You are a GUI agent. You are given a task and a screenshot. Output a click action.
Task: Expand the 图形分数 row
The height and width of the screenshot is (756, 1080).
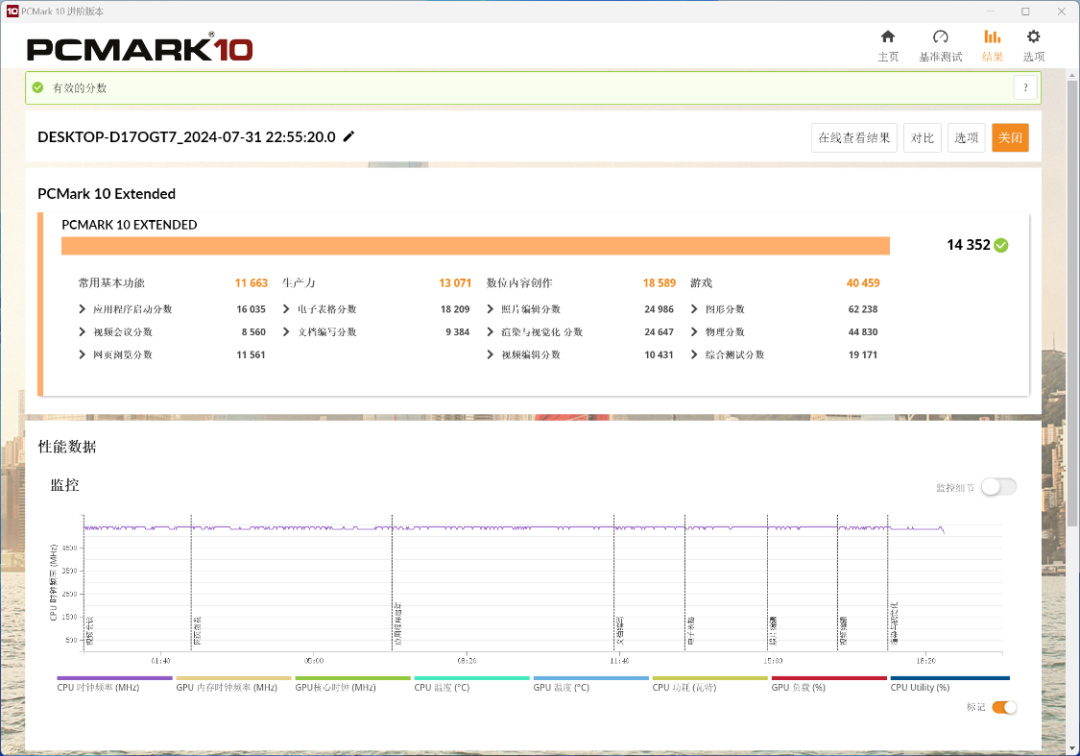pos(694,309)
